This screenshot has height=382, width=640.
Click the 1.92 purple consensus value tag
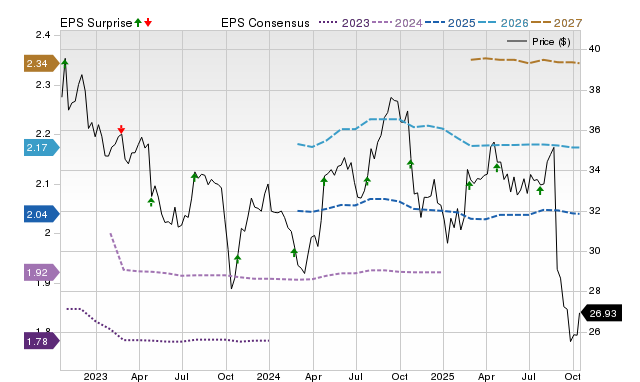point(42,272)
